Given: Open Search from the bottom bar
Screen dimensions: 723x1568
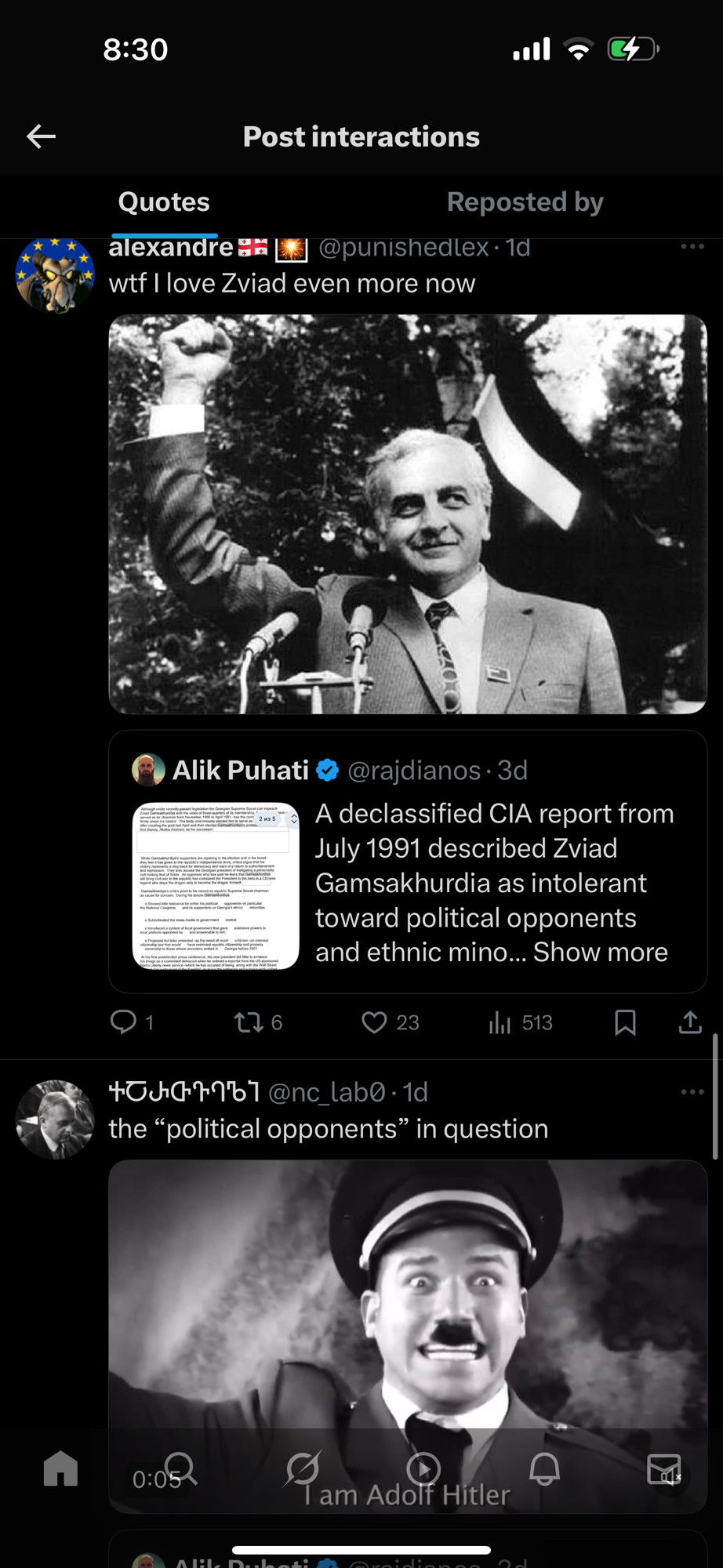Looking at the screenshot, I should point(180,1468).
